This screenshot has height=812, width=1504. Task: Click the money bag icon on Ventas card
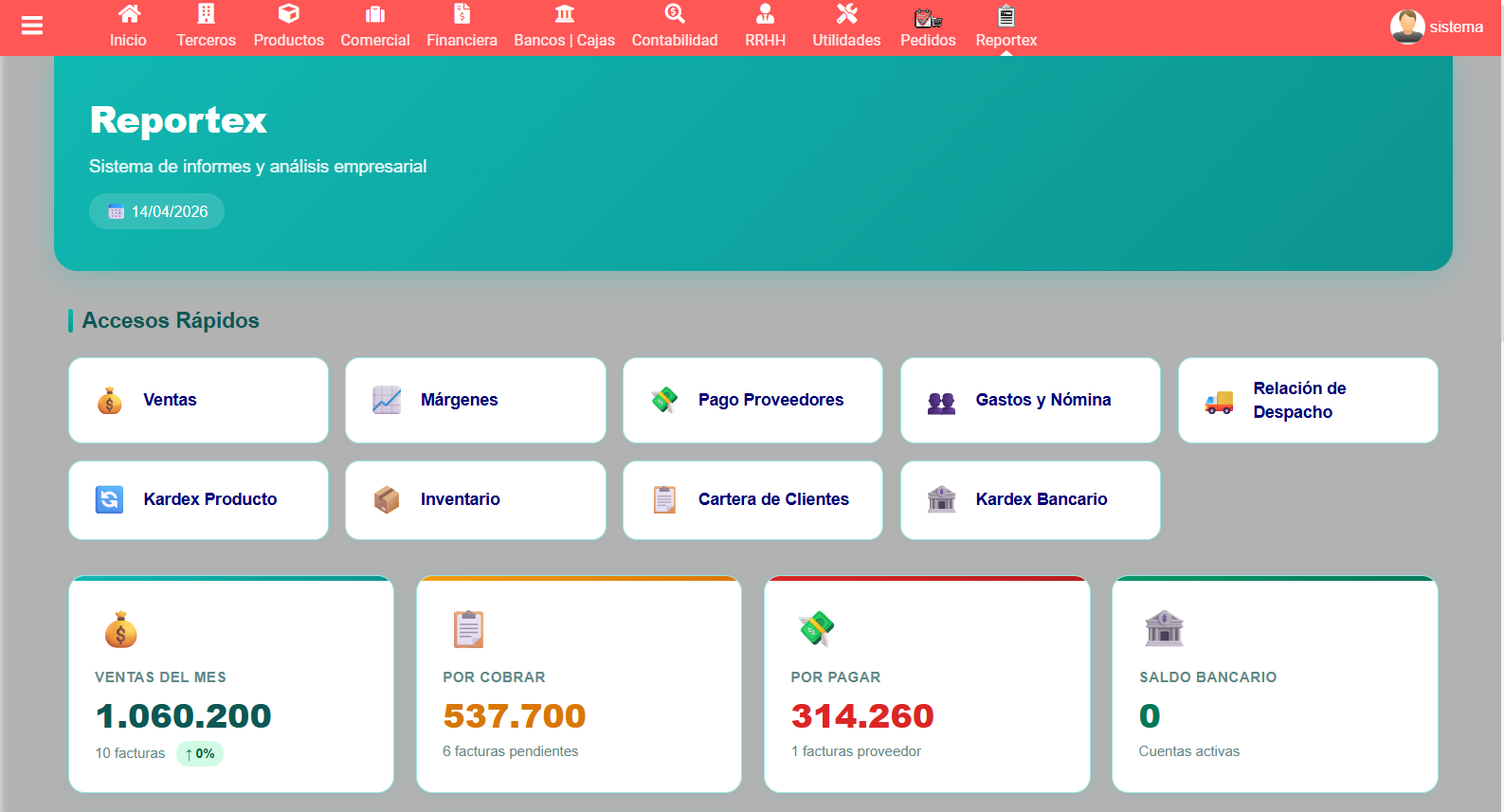coord(110,401)
